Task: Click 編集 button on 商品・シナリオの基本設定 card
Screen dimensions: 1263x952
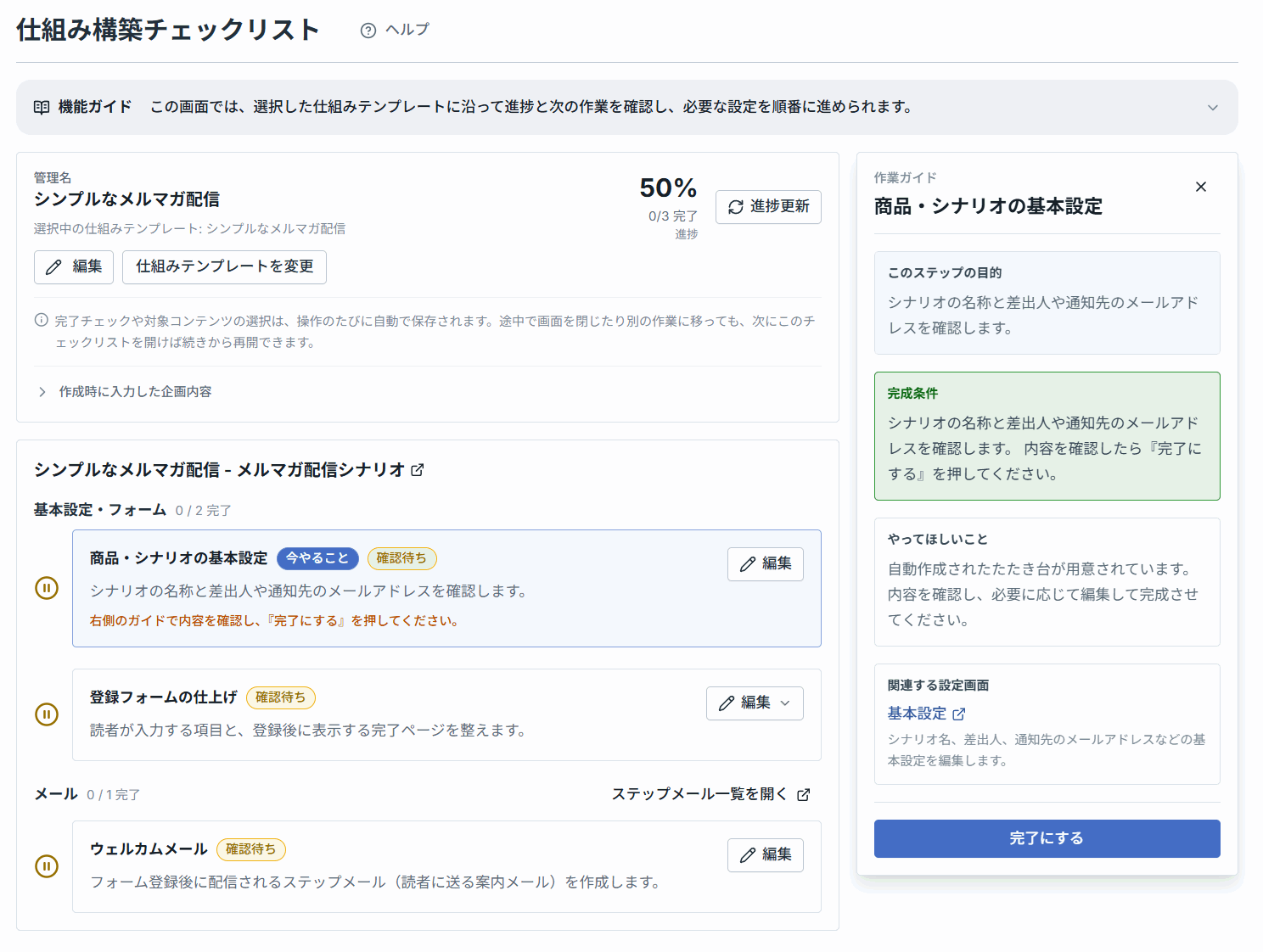Action: [766, 564]
